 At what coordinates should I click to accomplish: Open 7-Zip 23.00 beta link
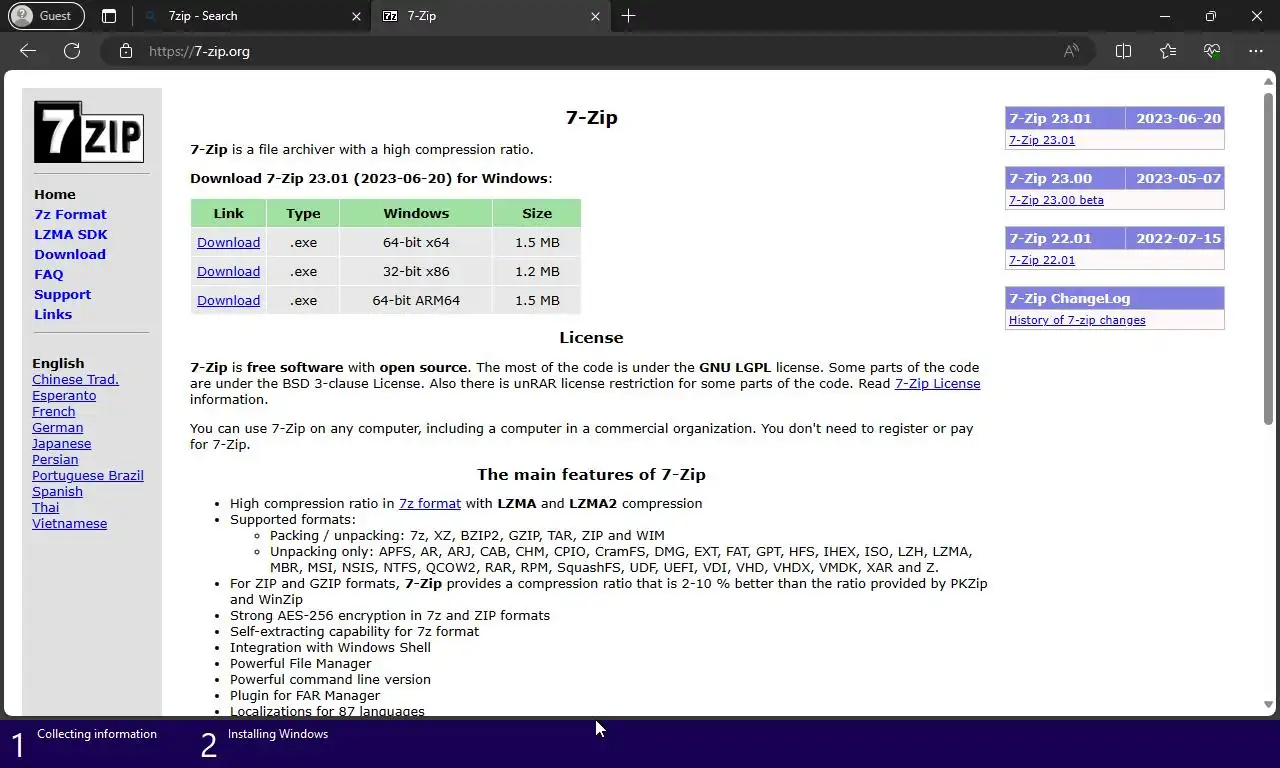1056,200
